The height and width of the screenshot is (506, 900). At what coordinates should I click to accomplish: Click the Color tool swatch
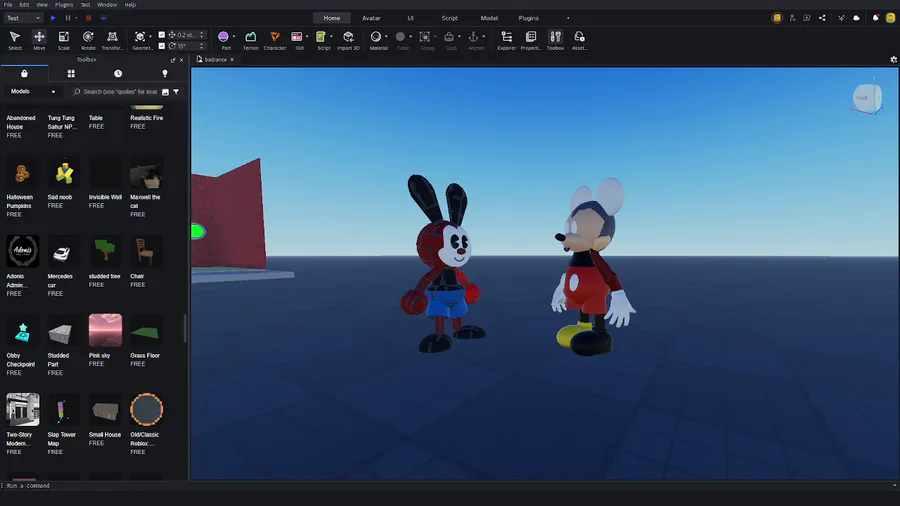[401, 37]
